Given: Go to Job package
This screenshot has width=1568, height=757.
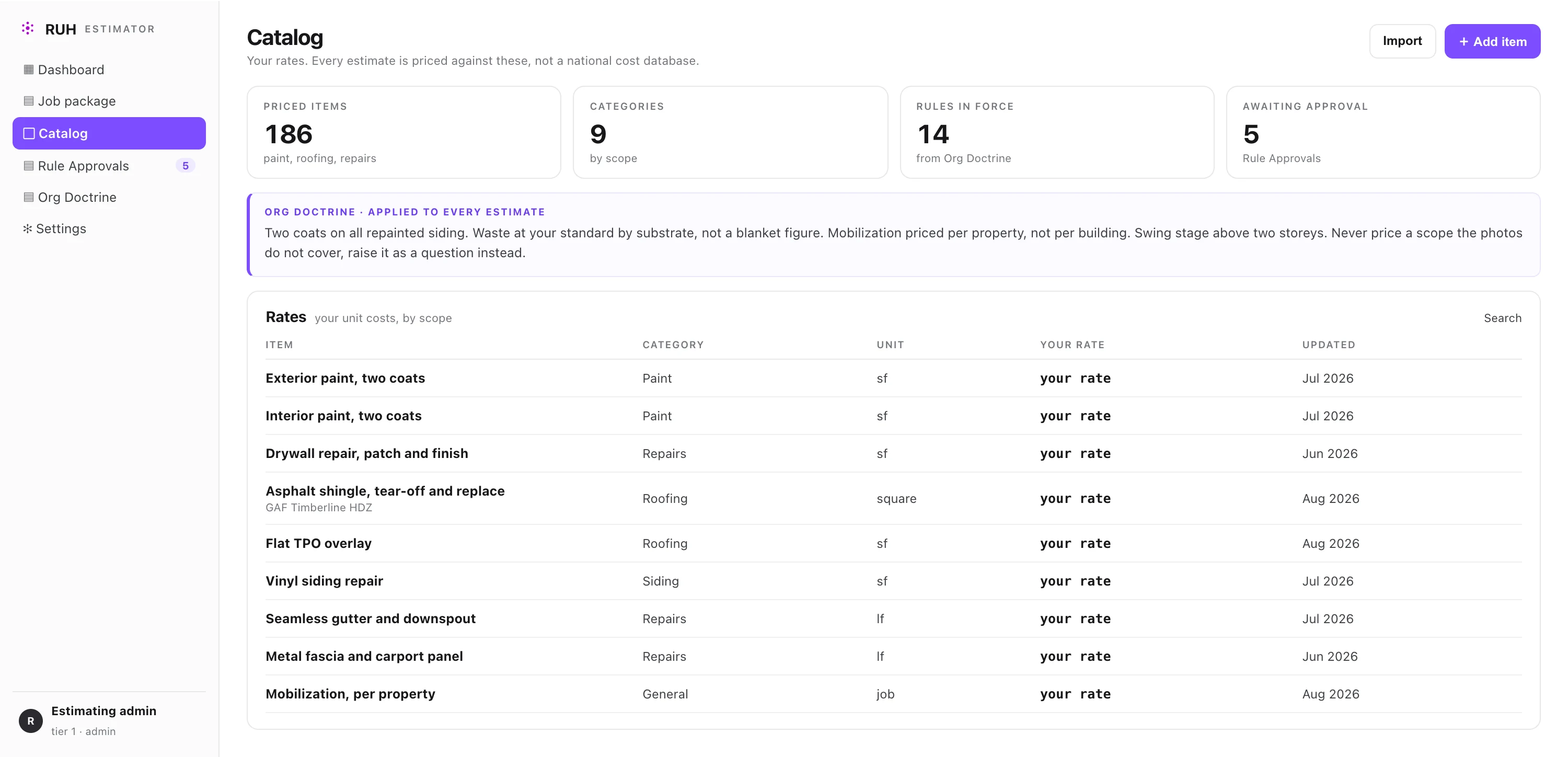Looking at the screenshot, I should coord(109,101).
